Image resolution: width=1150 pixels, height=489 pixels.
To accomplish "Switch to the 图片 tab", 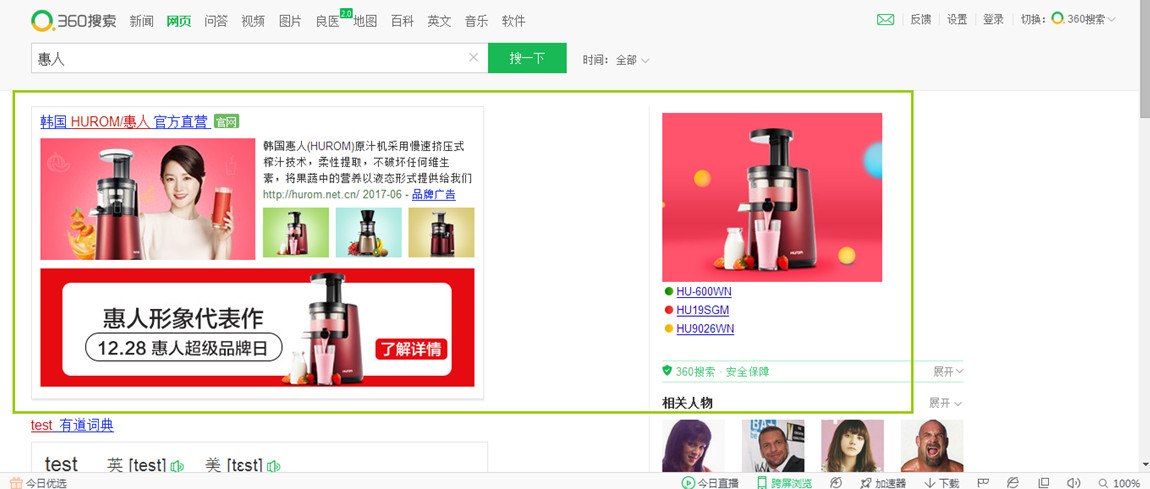I will coord(290,21).
